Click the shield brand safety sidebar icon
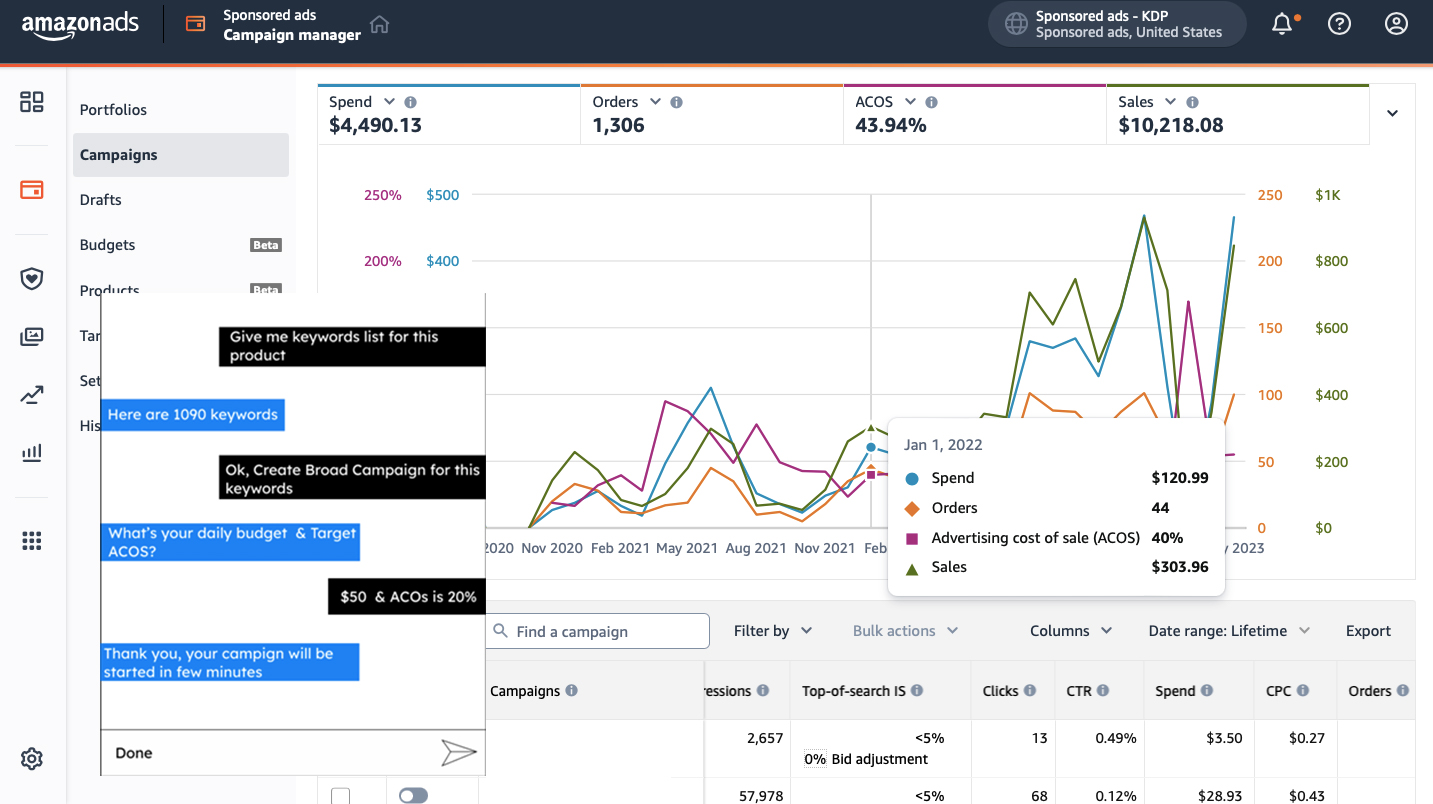 coord(32,279)
